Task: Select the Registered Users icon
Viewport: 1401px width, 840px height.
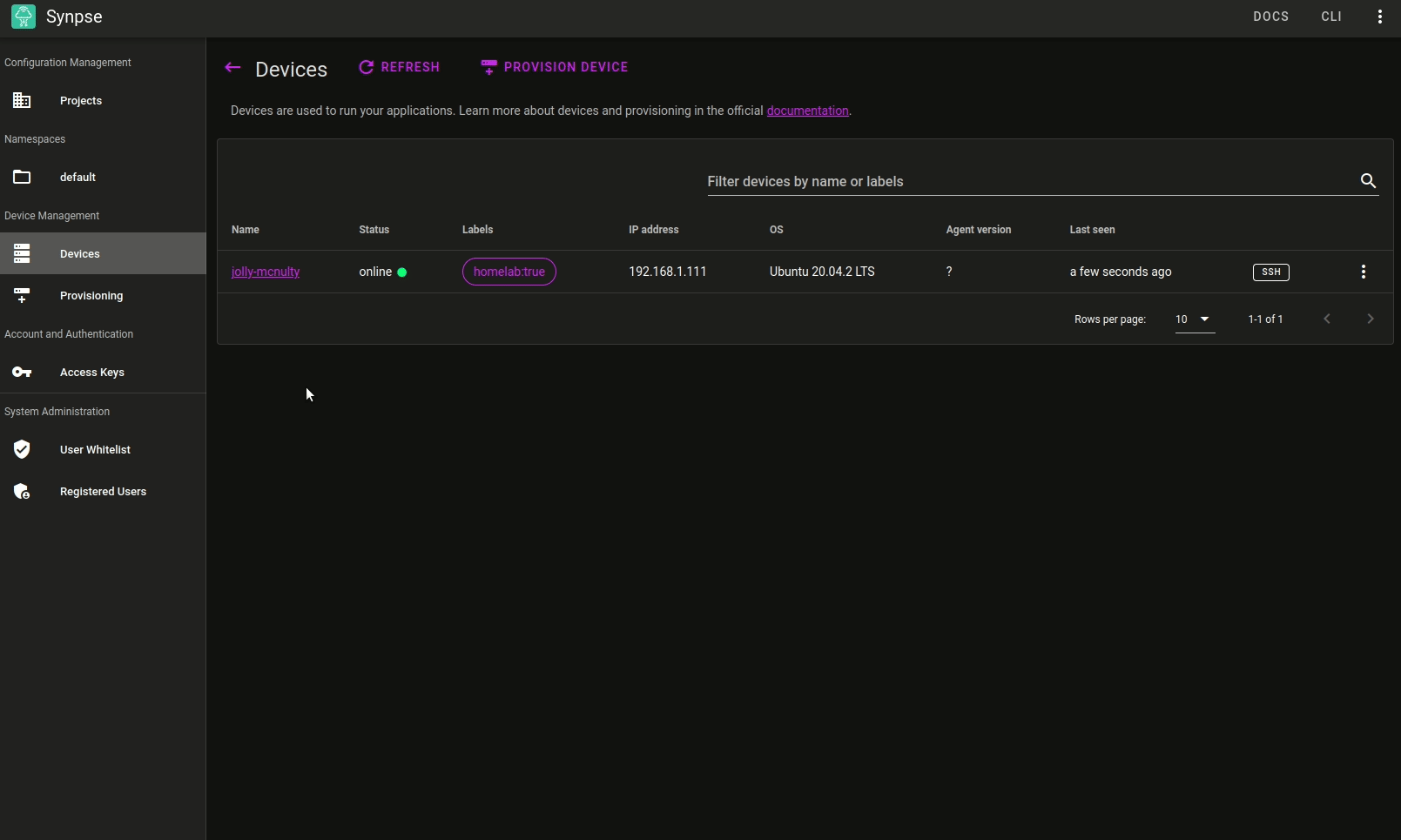Action: [22, 491]
